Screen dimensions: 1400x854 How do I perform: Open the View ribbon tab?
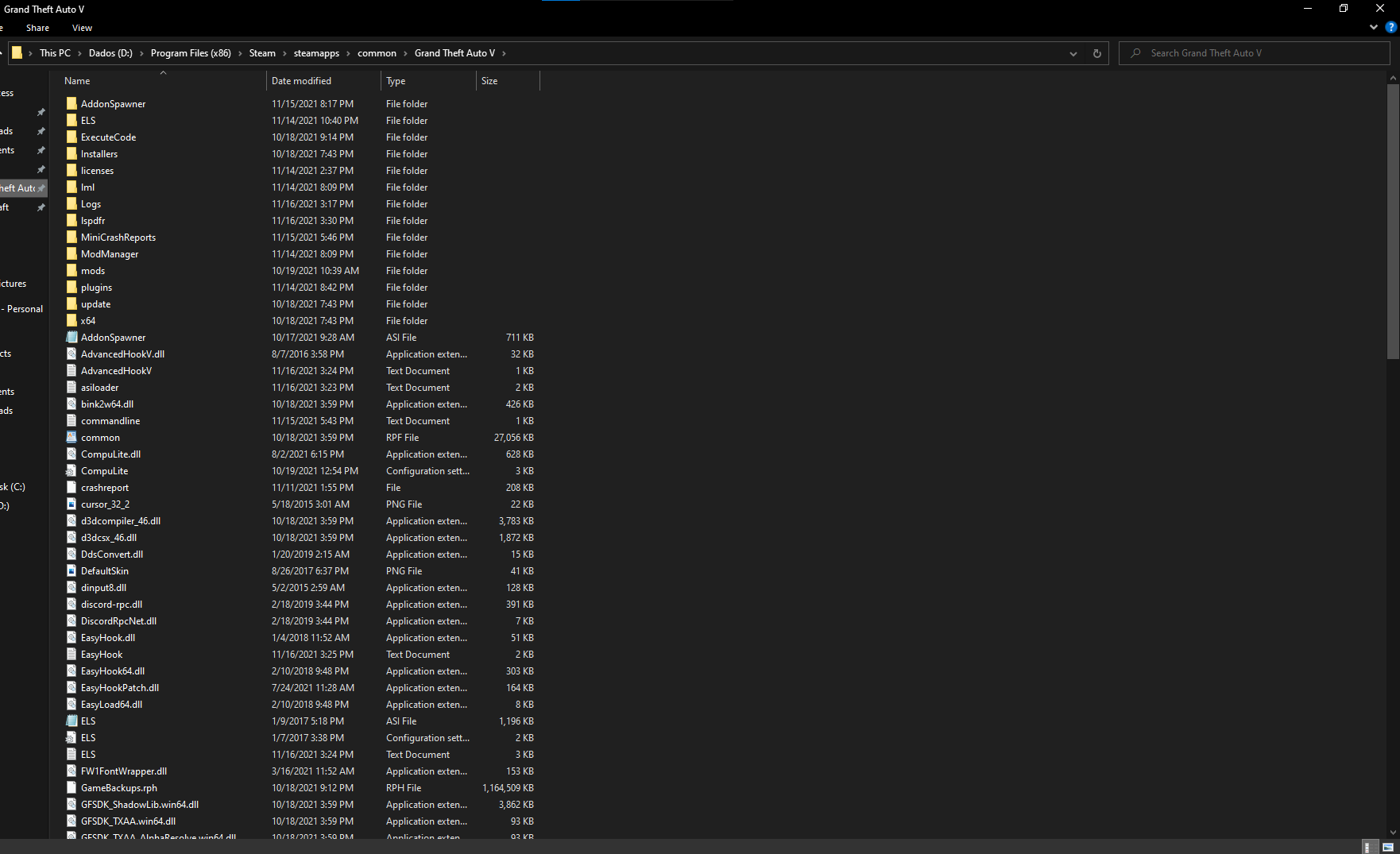tap(82, 28)
